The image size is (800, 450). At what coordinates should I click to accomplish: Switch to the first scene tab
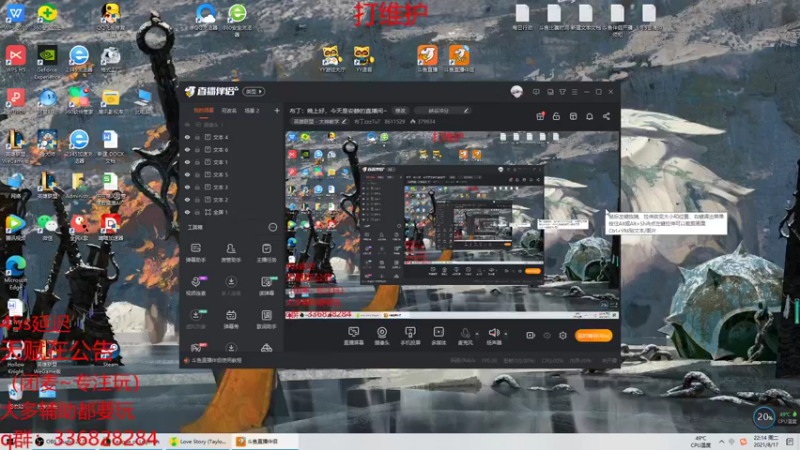pyautogui.click(x=204, y=111)
